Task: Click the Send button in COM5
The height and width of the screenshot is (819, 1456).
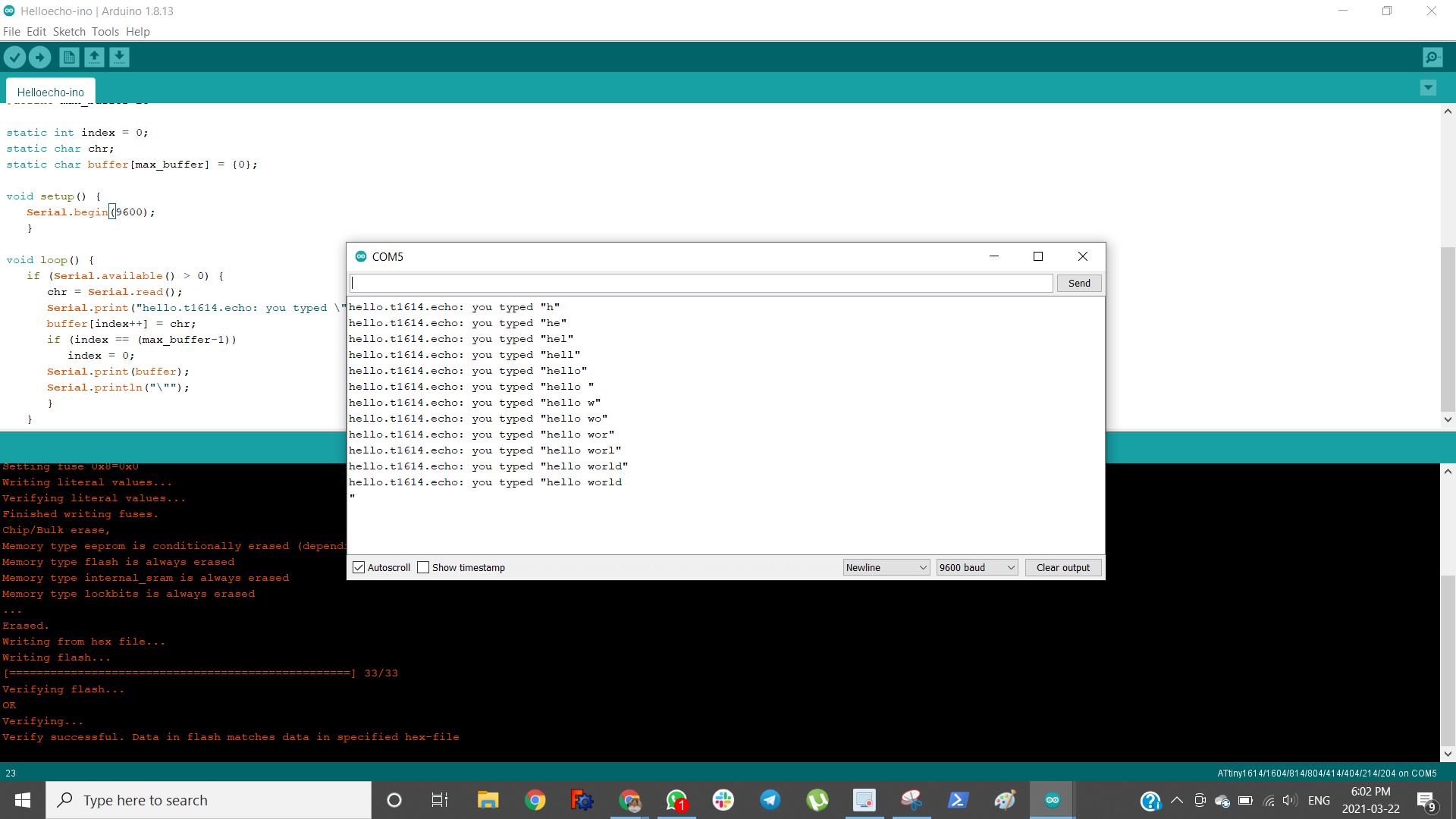Action: (1079, 283)
